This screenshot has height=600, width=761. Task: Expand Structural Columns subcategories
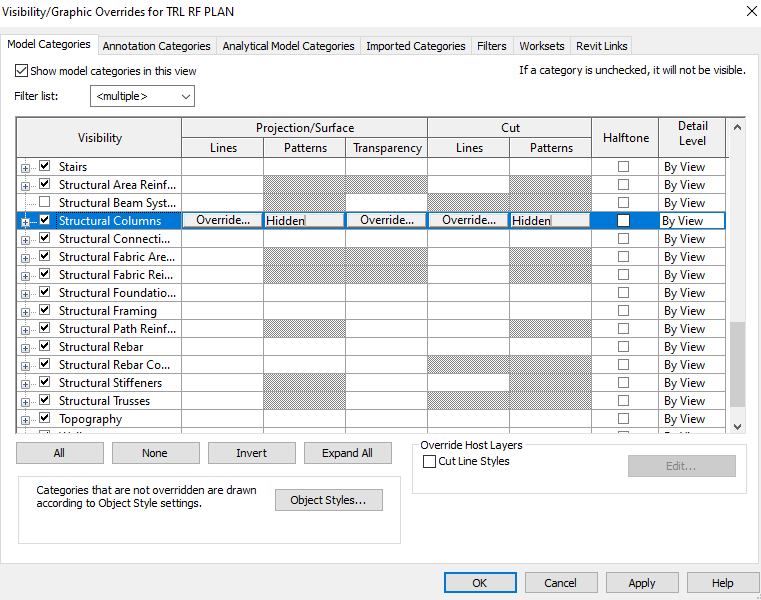25,222
